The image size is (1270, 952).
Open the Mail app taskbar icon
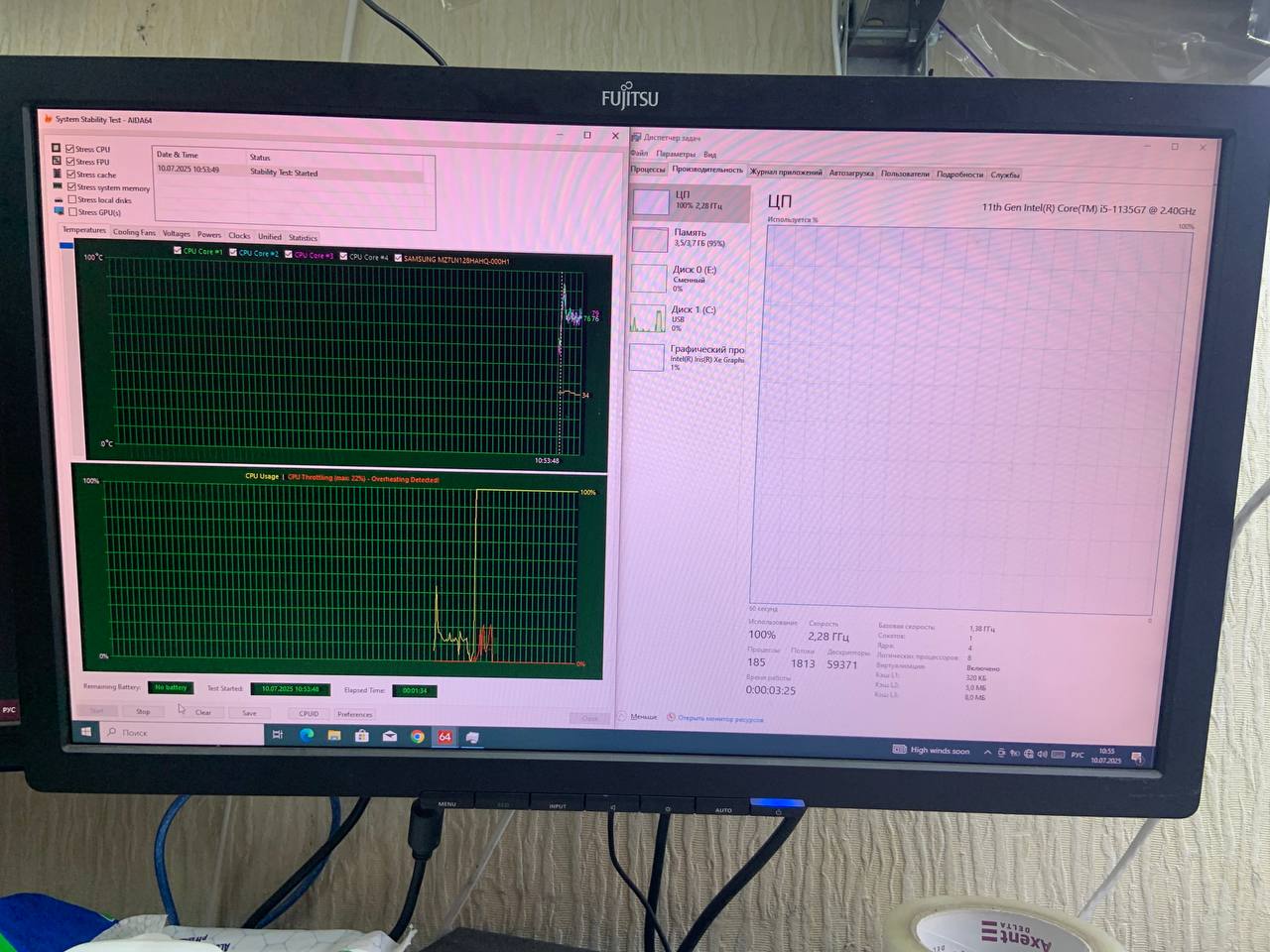coord(390,737)
